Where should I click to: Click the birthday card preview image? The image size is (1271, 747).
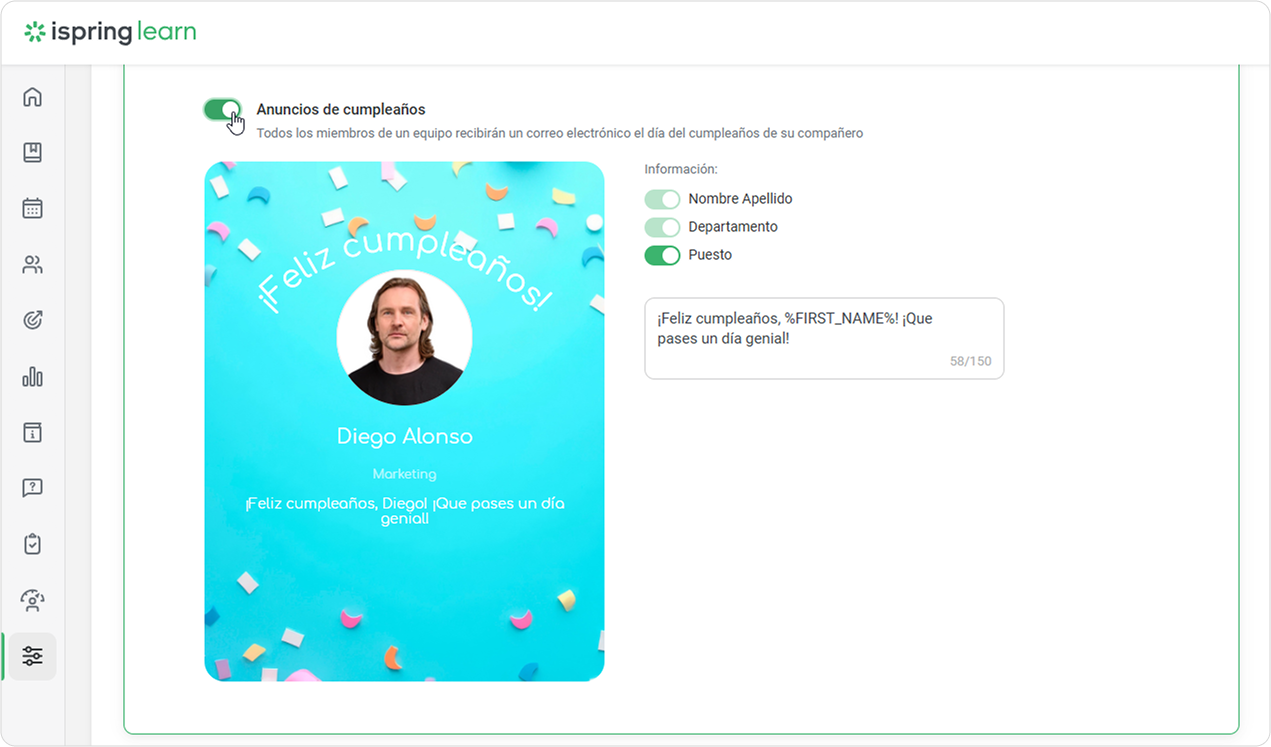click(404, 421)
